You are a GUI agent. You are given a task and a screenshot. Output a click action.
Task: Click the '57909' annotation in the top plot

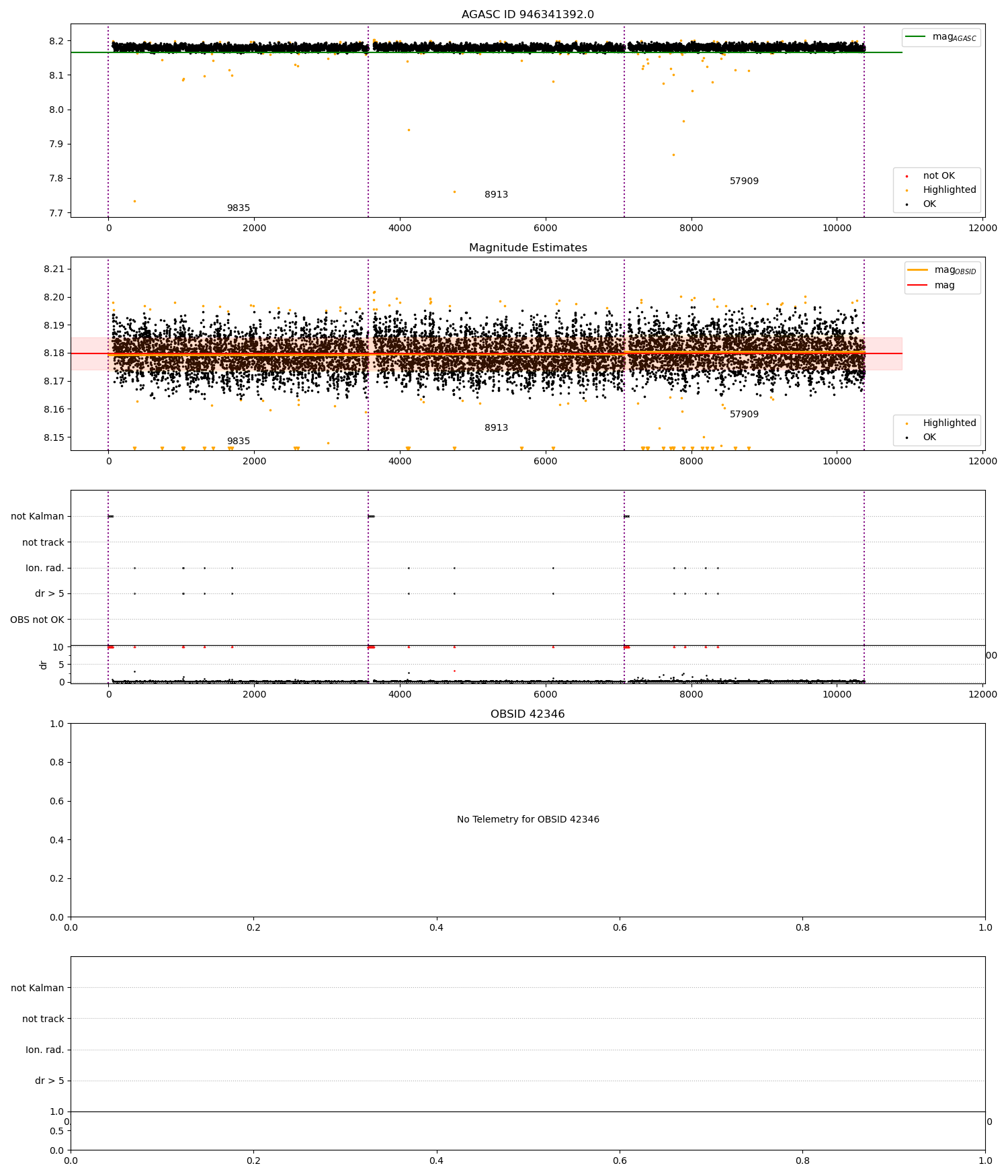coord(744,181)
